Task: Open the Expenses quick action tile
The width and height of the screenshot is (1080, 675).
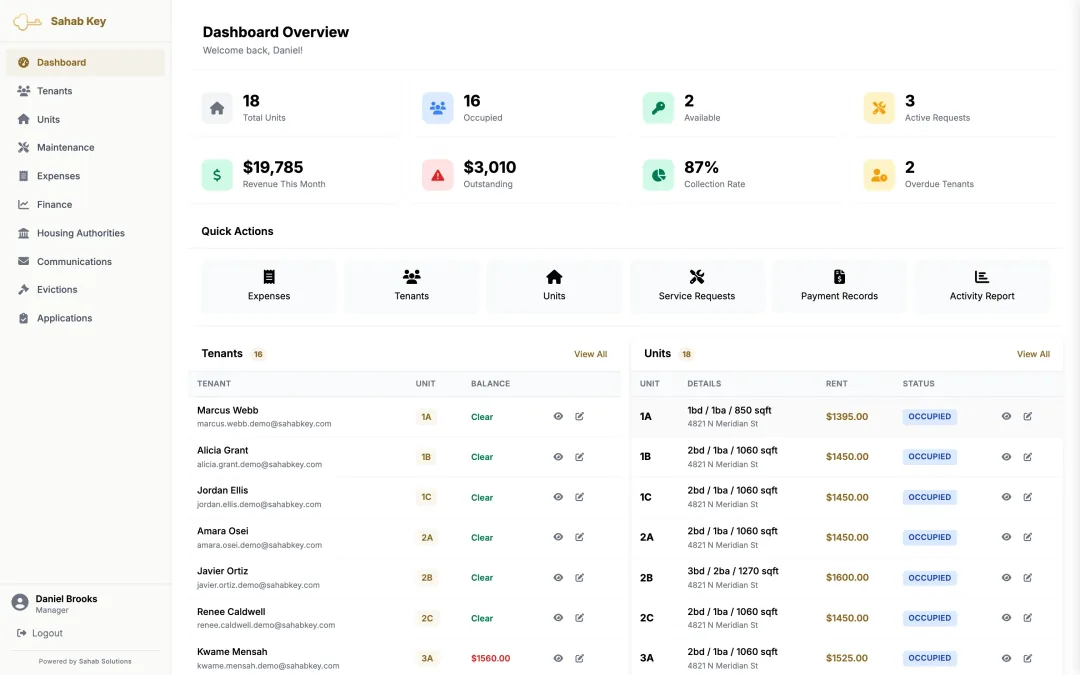Action: (x=269, y=286)
